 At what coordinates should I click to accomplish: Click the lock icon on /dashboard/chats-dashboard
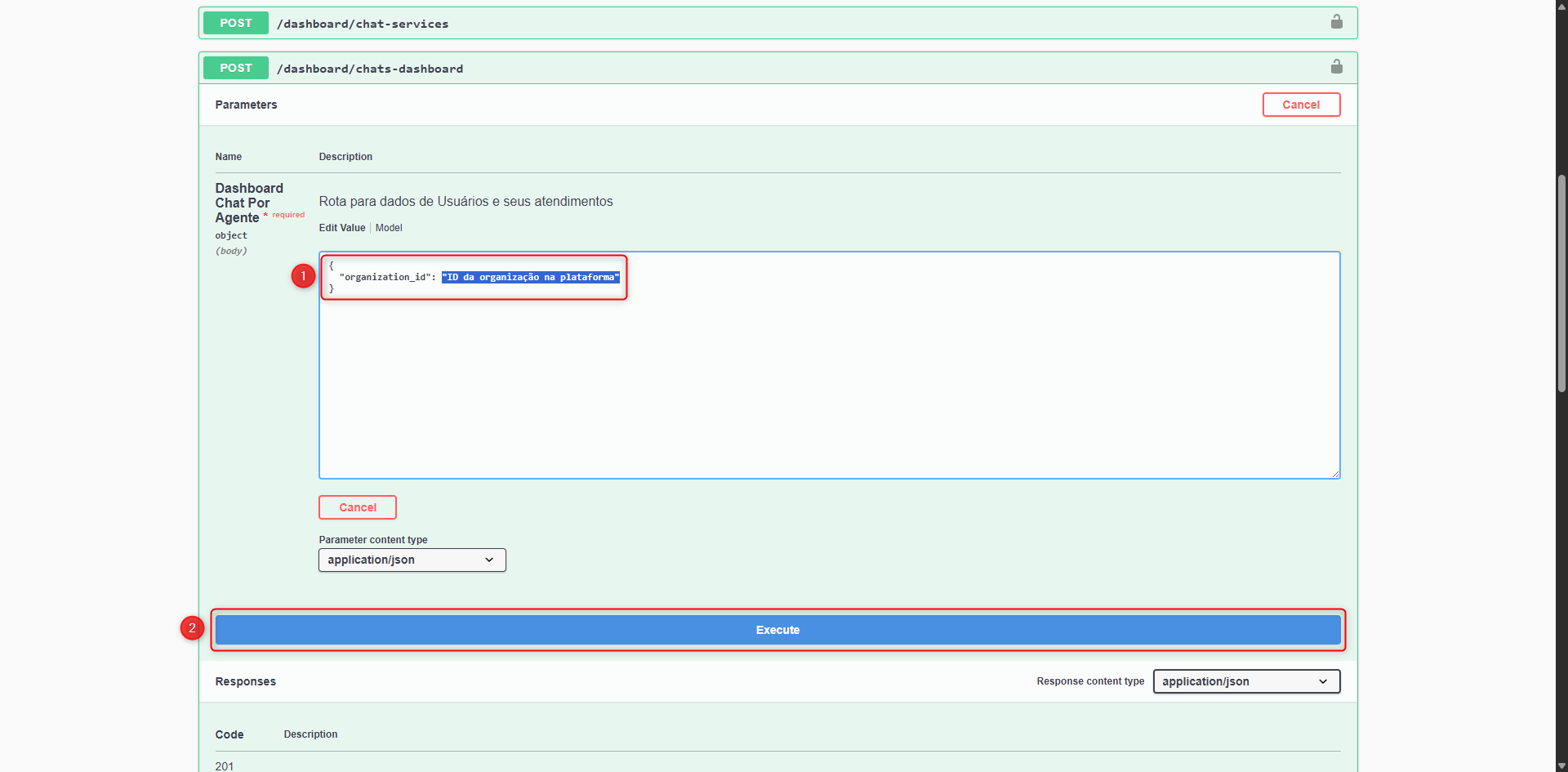tap(1336, 67)
